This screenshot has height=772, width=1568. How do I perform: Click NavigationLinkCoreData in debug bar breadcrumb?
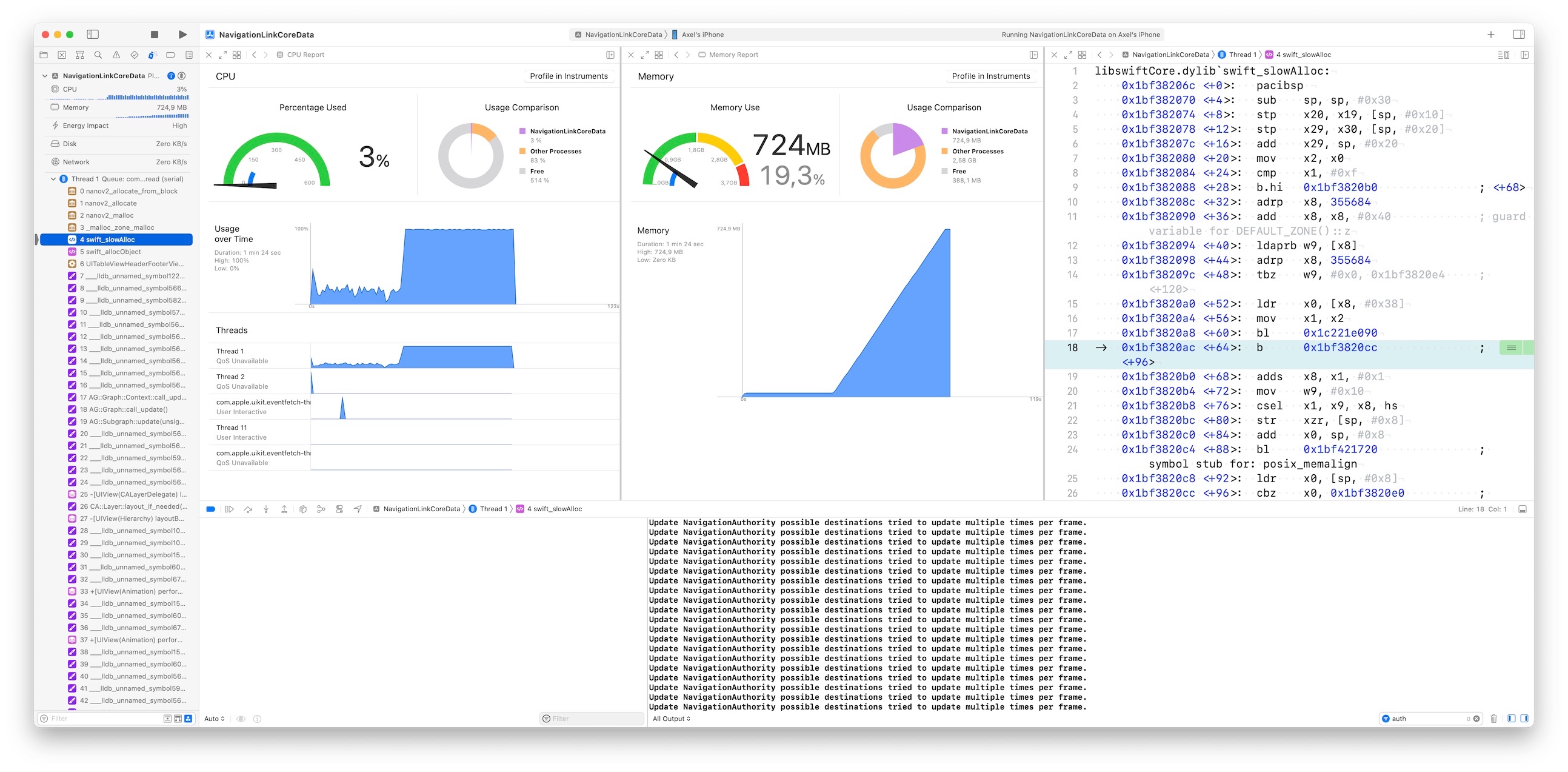coord(416,509)
